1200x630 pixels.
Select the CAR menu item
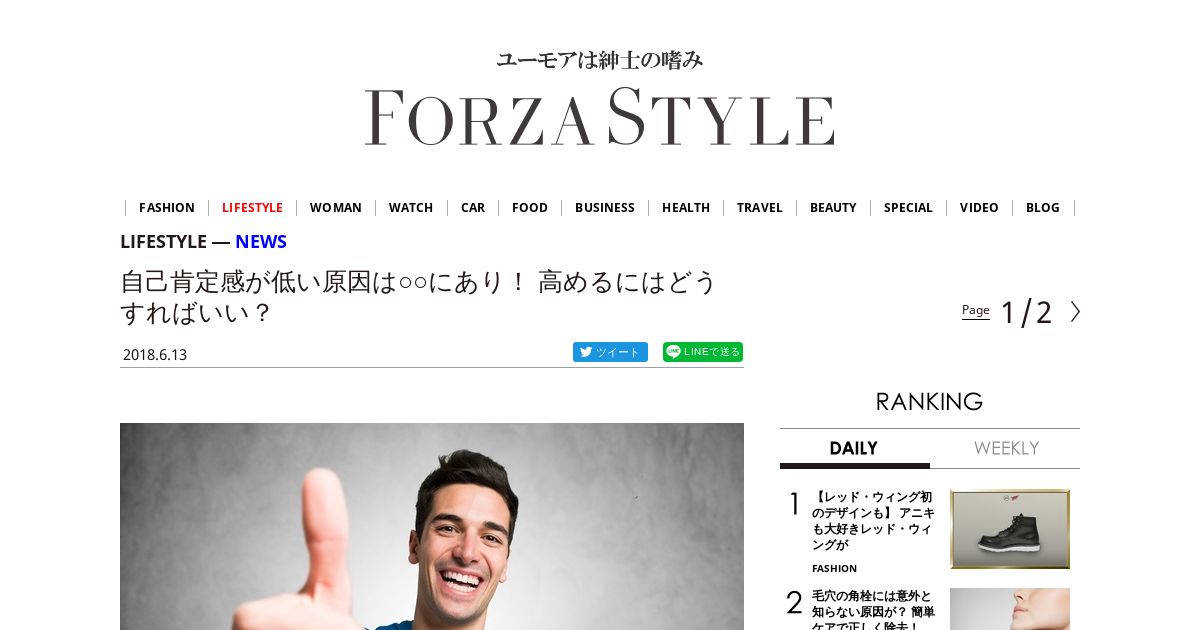473,208
